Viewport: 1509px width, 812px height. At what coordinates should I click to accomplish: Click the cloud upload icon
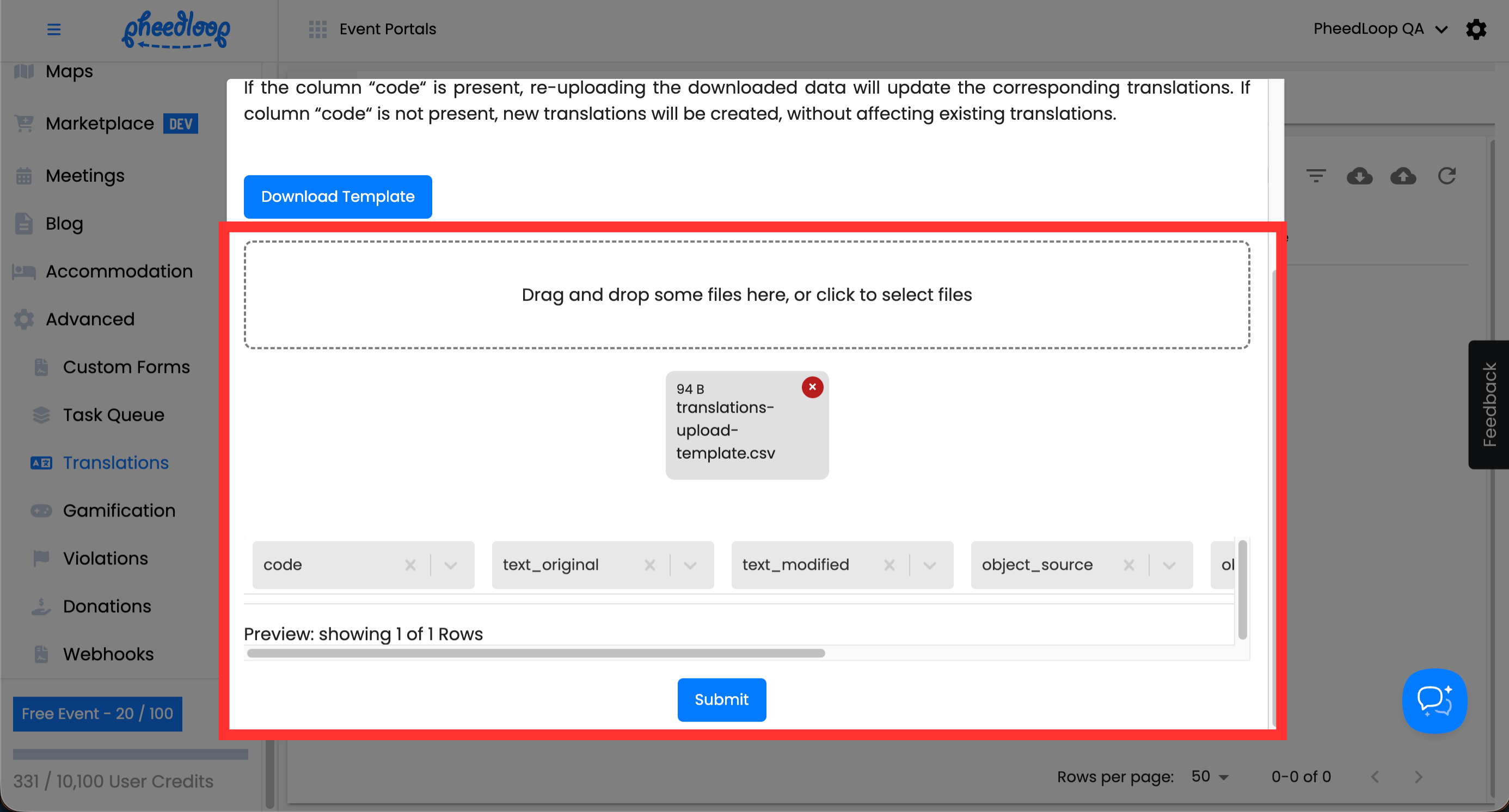click(x=1403, y=176)
